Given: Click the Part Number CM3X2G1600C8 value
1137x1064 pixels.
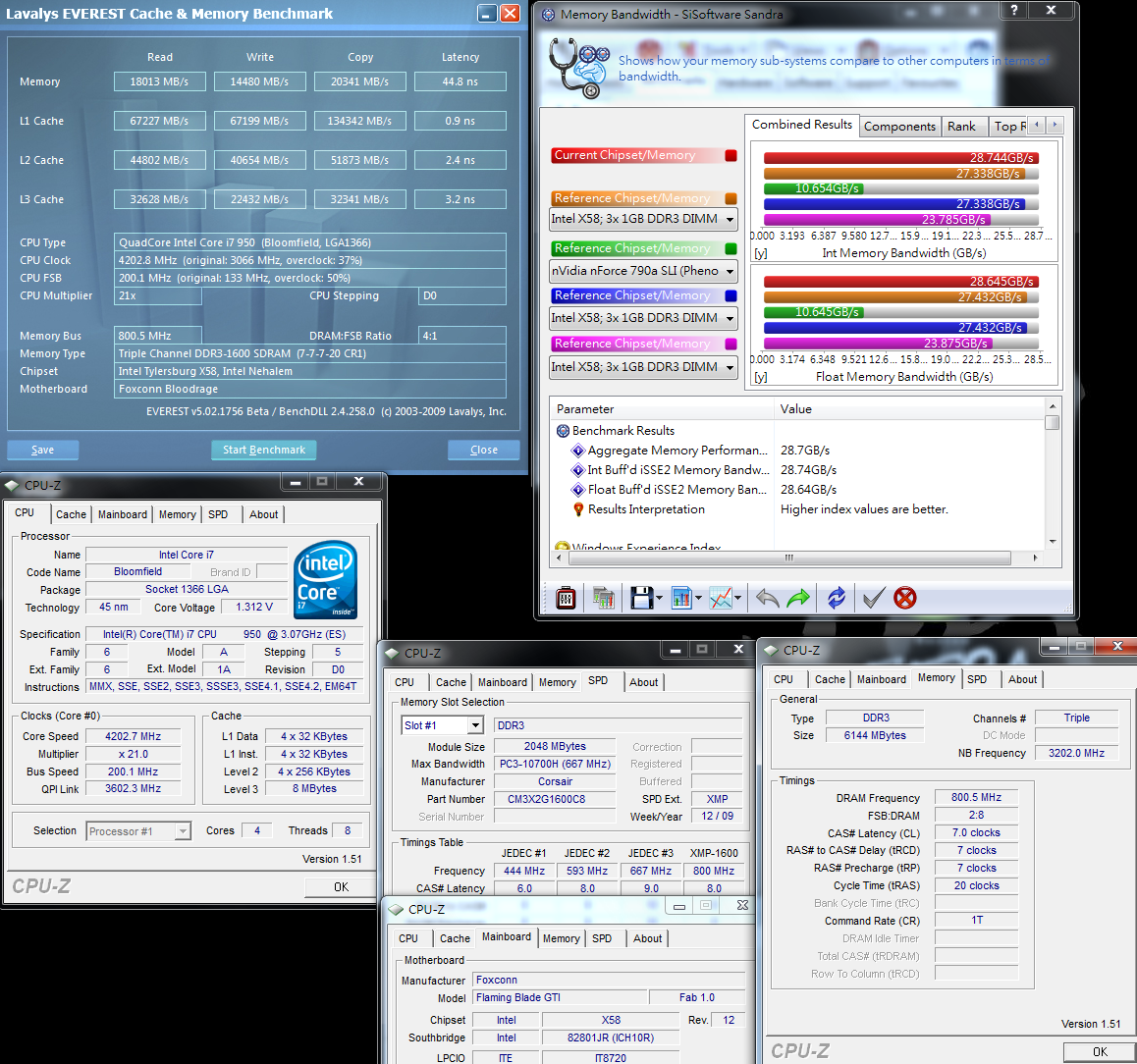Looking at the screenshot, I should [556, 799].
